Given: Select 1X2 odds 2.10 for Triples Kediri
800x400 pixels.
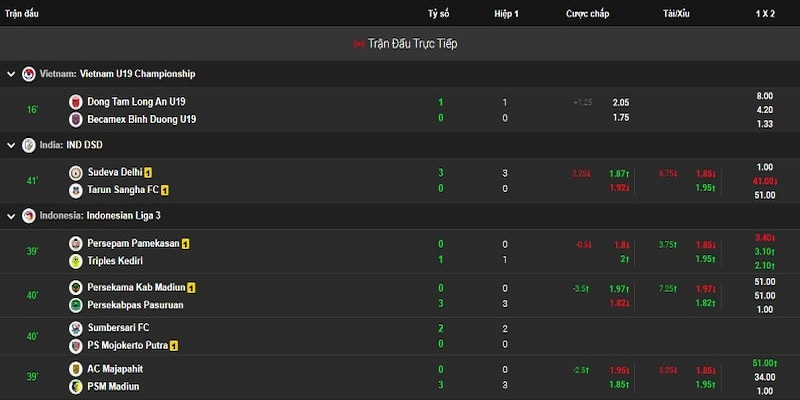Looking at the screenshot, I should (765, 266).
